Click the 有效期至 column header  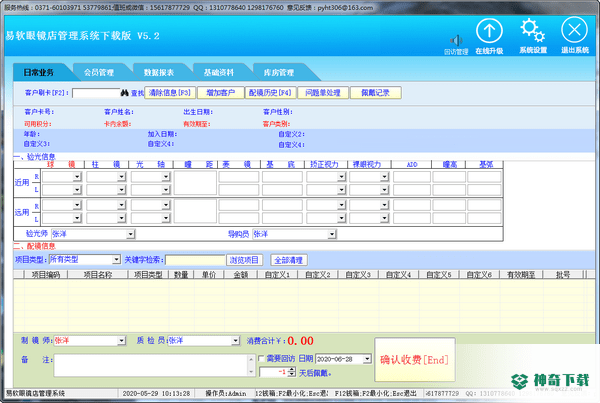[x=521, y=274]
